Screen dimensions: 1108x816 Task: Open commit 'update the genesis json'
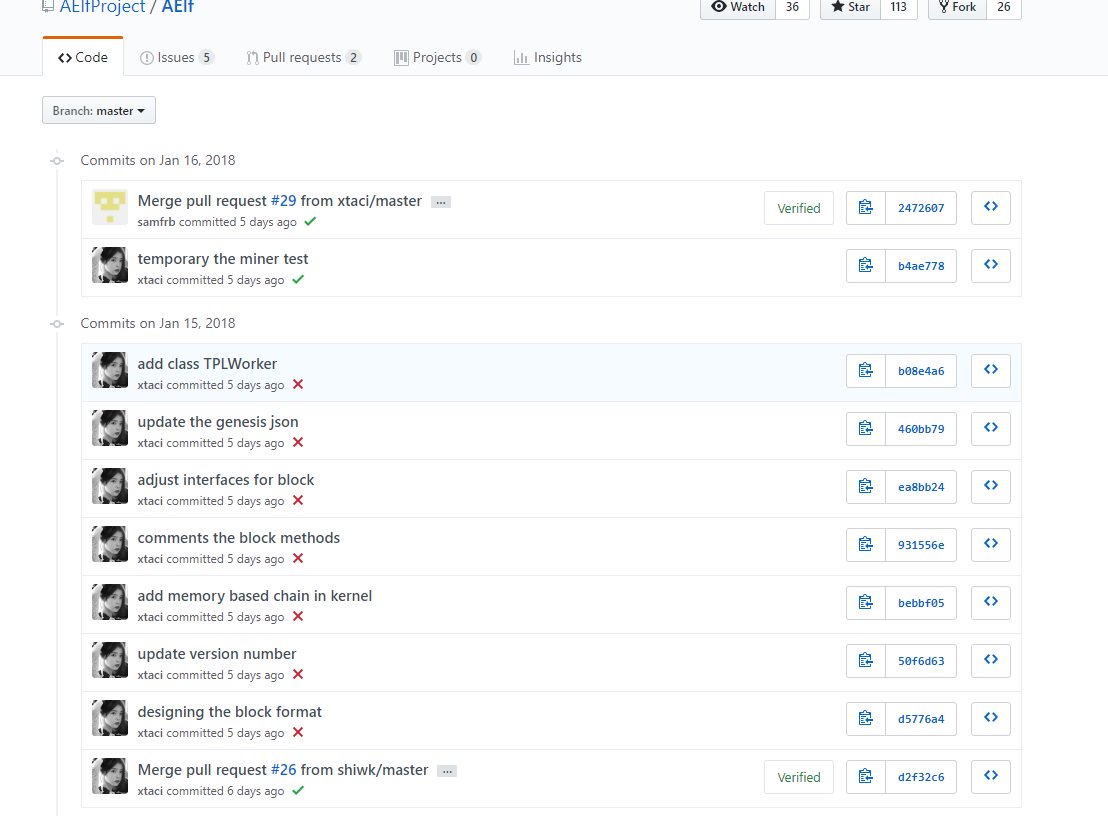coord(218,422)
